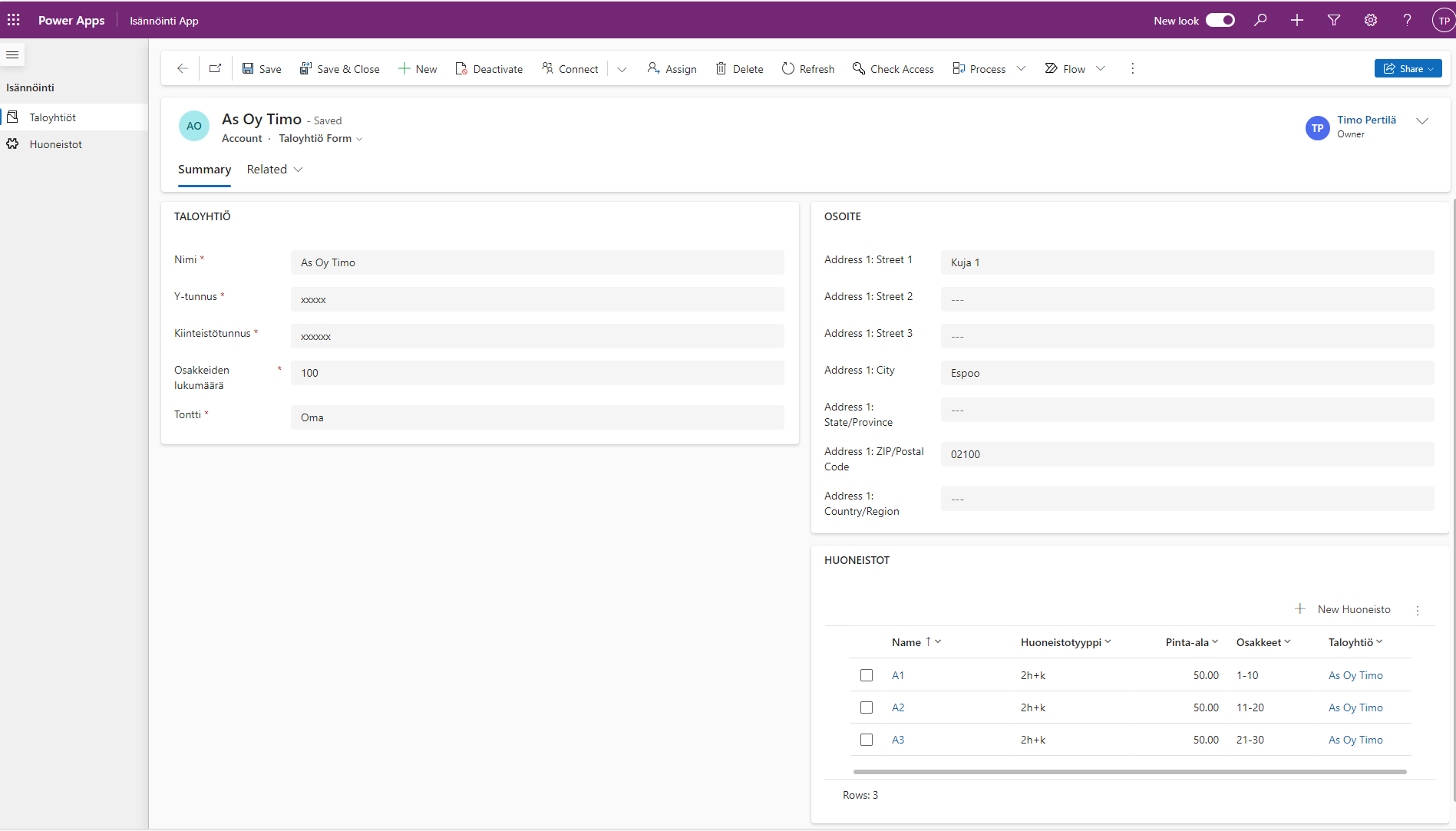Open Huoneistot in the left navigation
Screen dimensions: 1456x831
55,144
